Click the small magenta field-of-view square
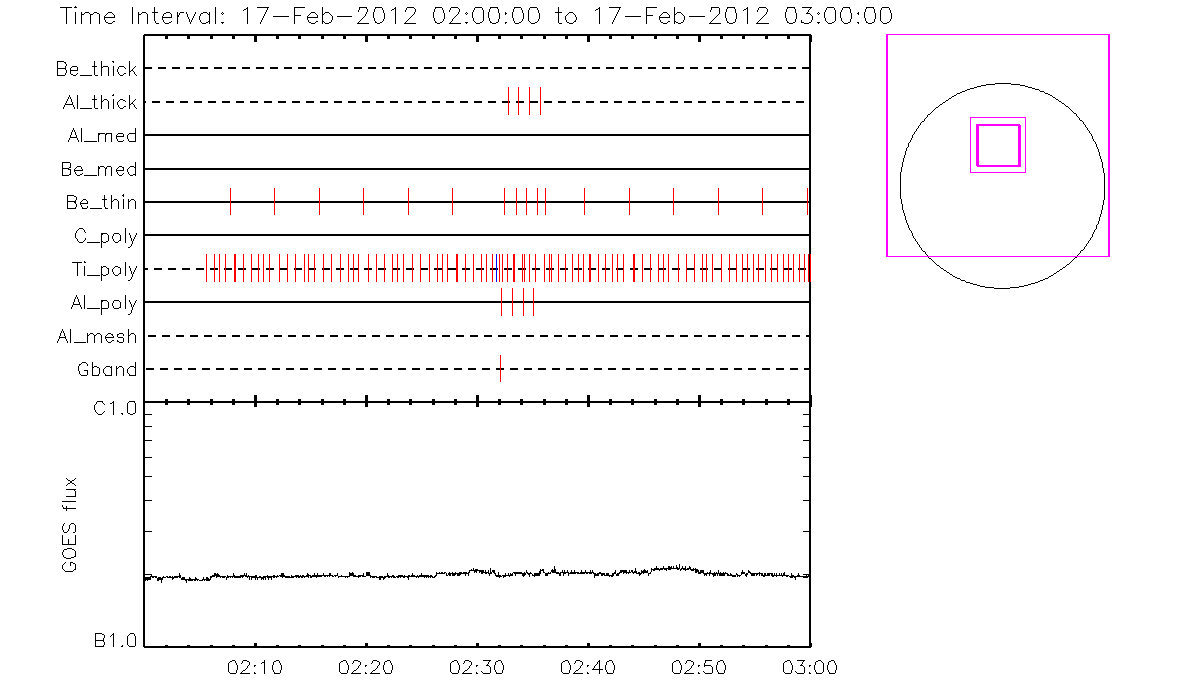Viewport: 1200px width, 700px height. 998,145
